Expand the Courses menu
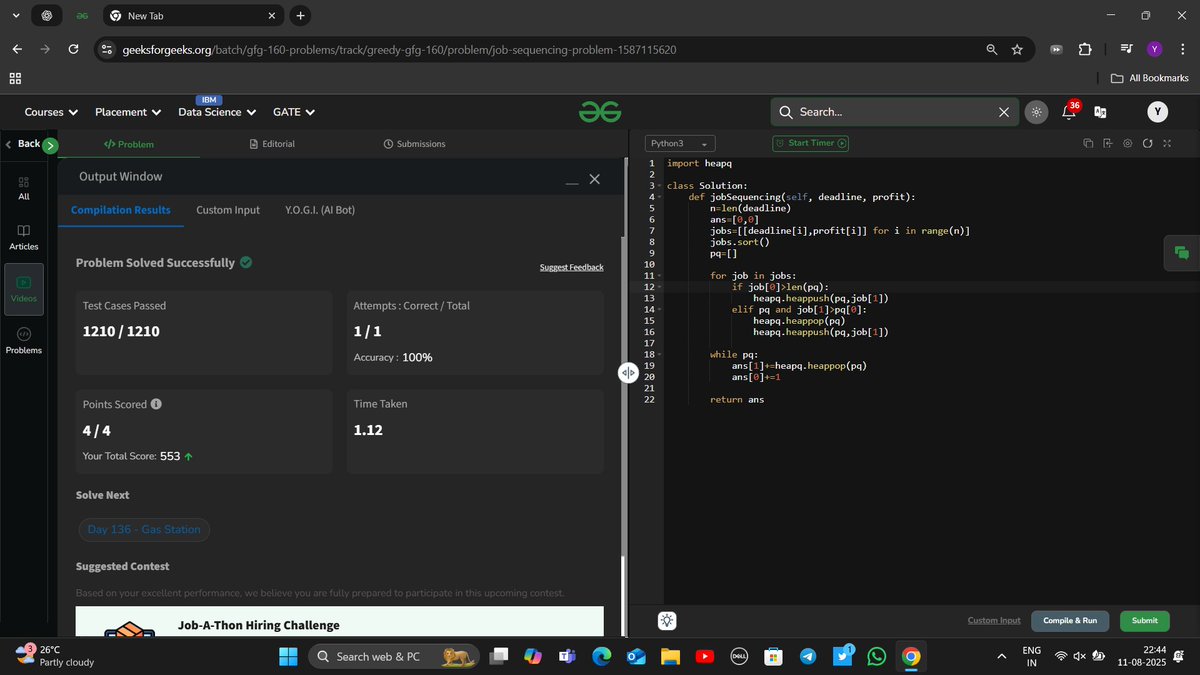The width and height of the screenshot is (1200, 675). point(51,112)
